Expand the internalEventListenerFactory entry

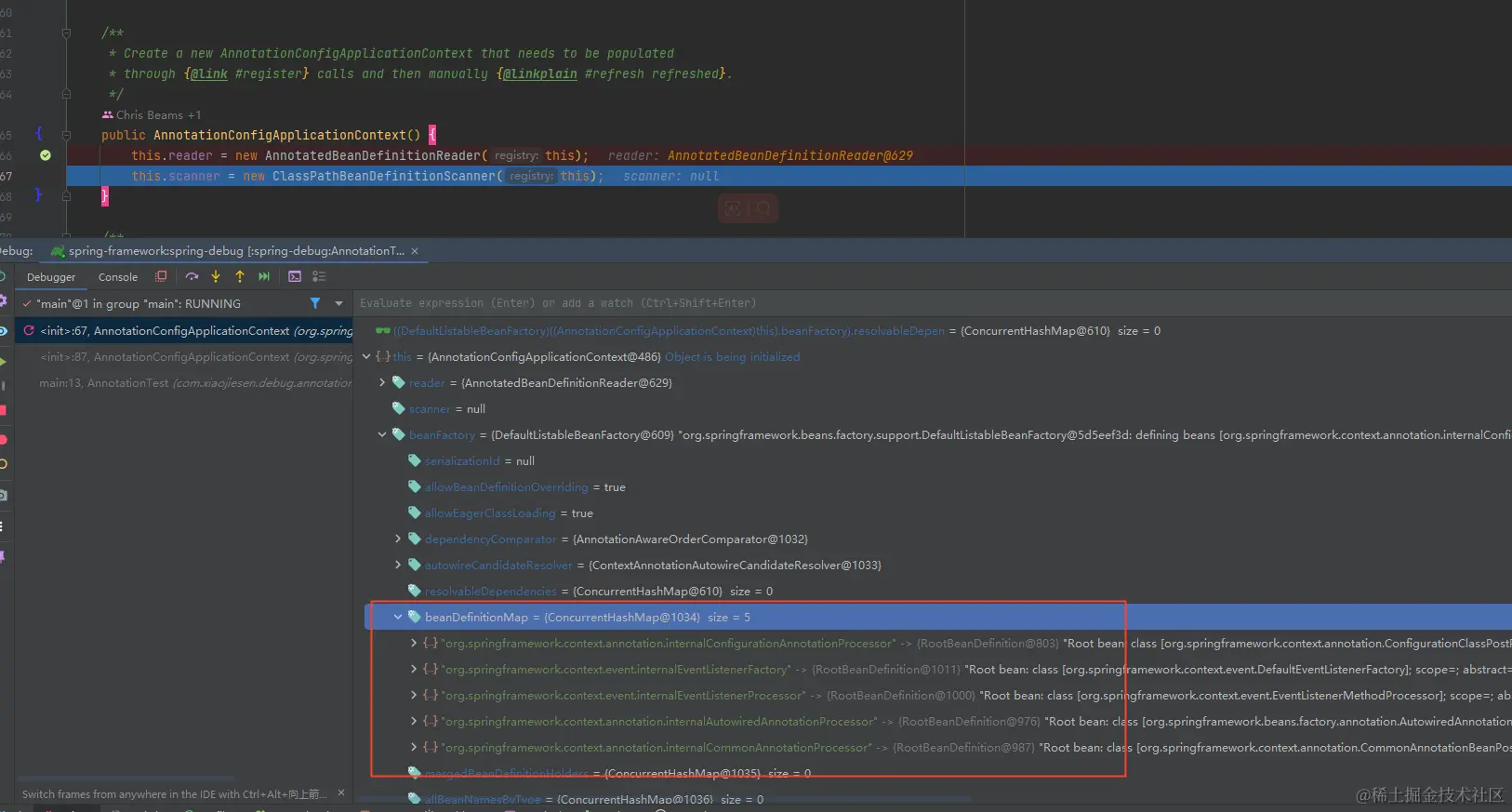coord(414,669)
